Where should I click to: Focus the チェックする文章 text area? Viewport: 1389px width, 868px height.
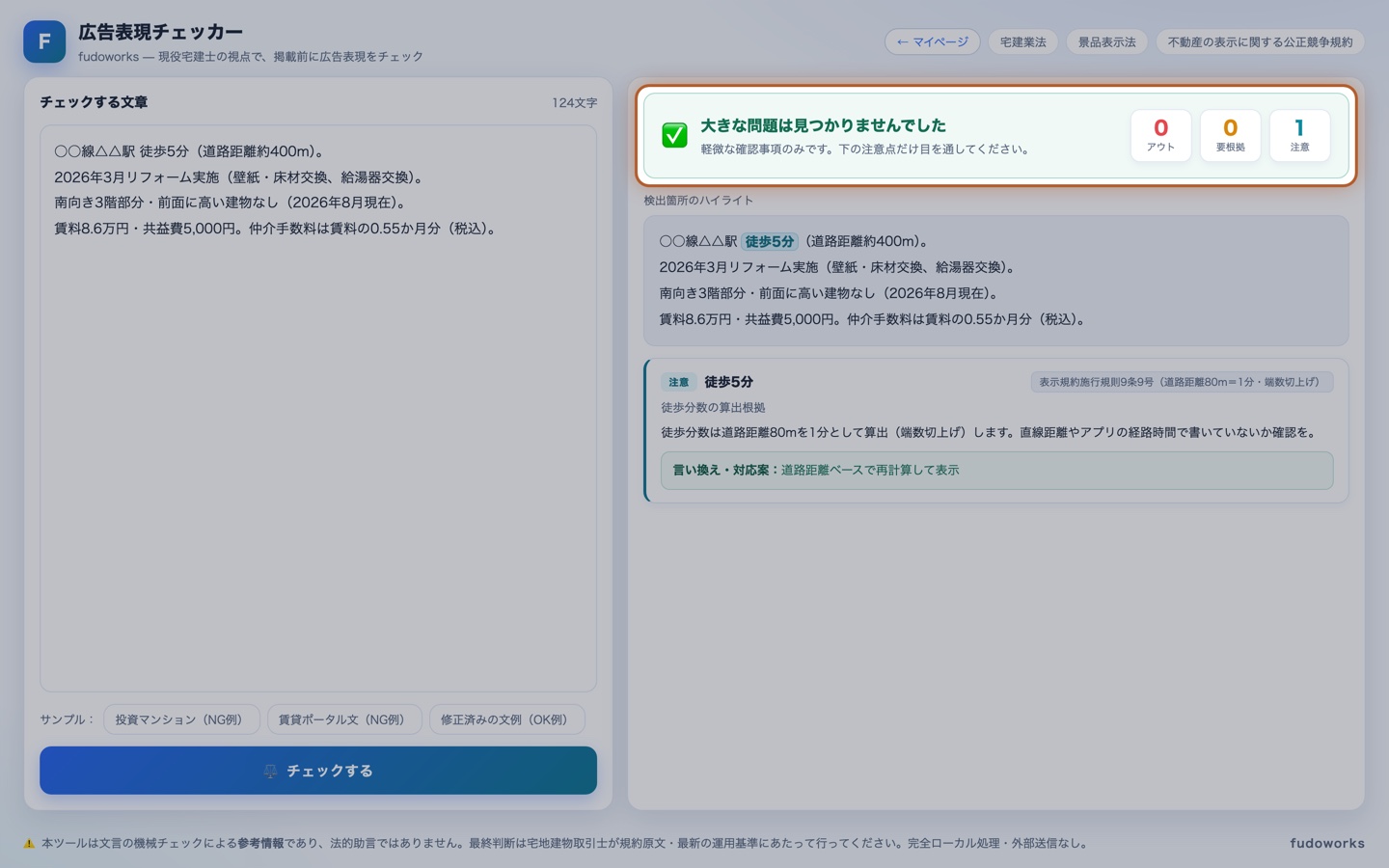click(x=318, y=408)
